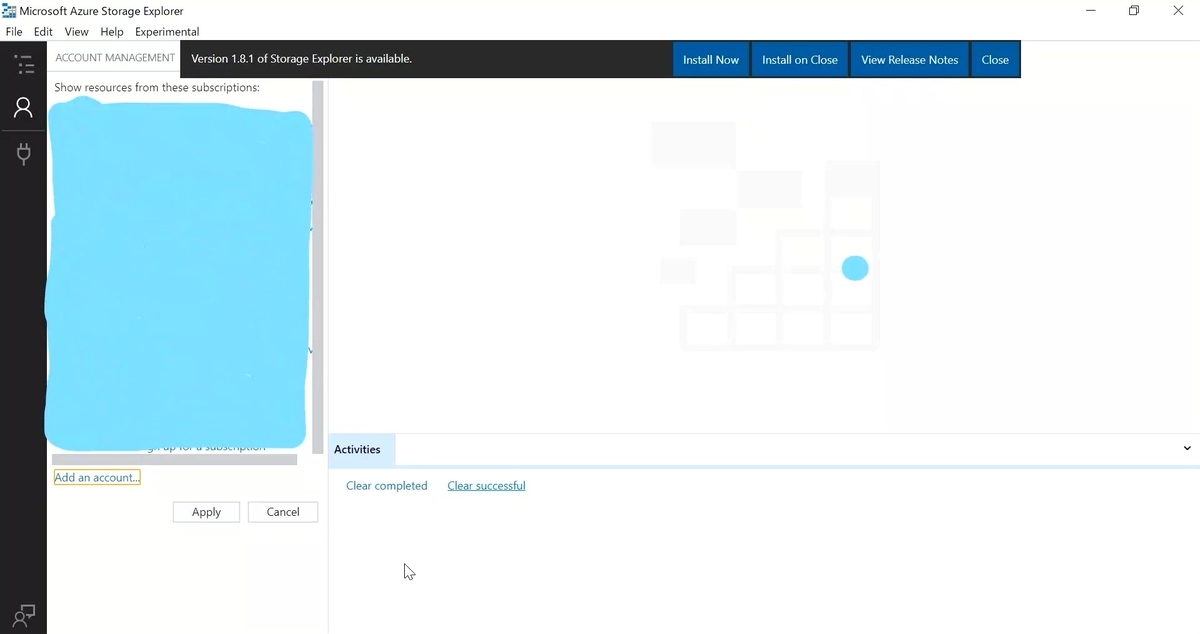Choose Install on Close

[x=800, y=60]
